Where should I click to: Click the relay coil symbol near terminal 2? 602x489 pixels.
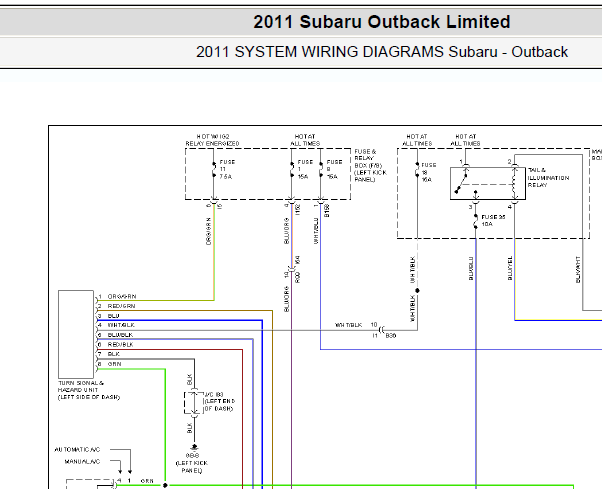tap(514, 183)
